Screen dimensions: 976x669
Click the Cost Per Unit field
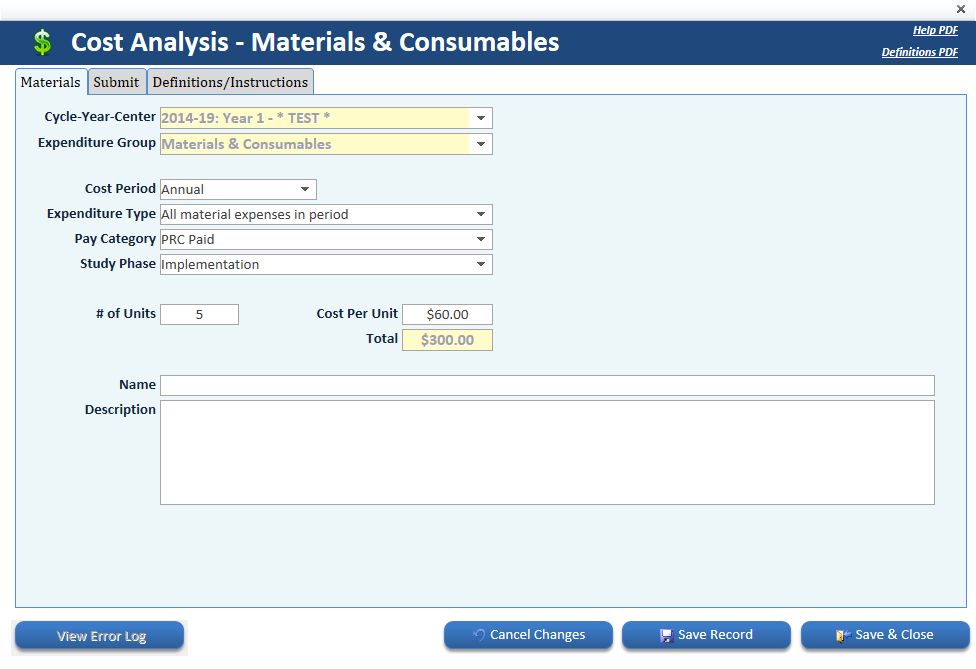pyautogui.click(x=447, y=314)
